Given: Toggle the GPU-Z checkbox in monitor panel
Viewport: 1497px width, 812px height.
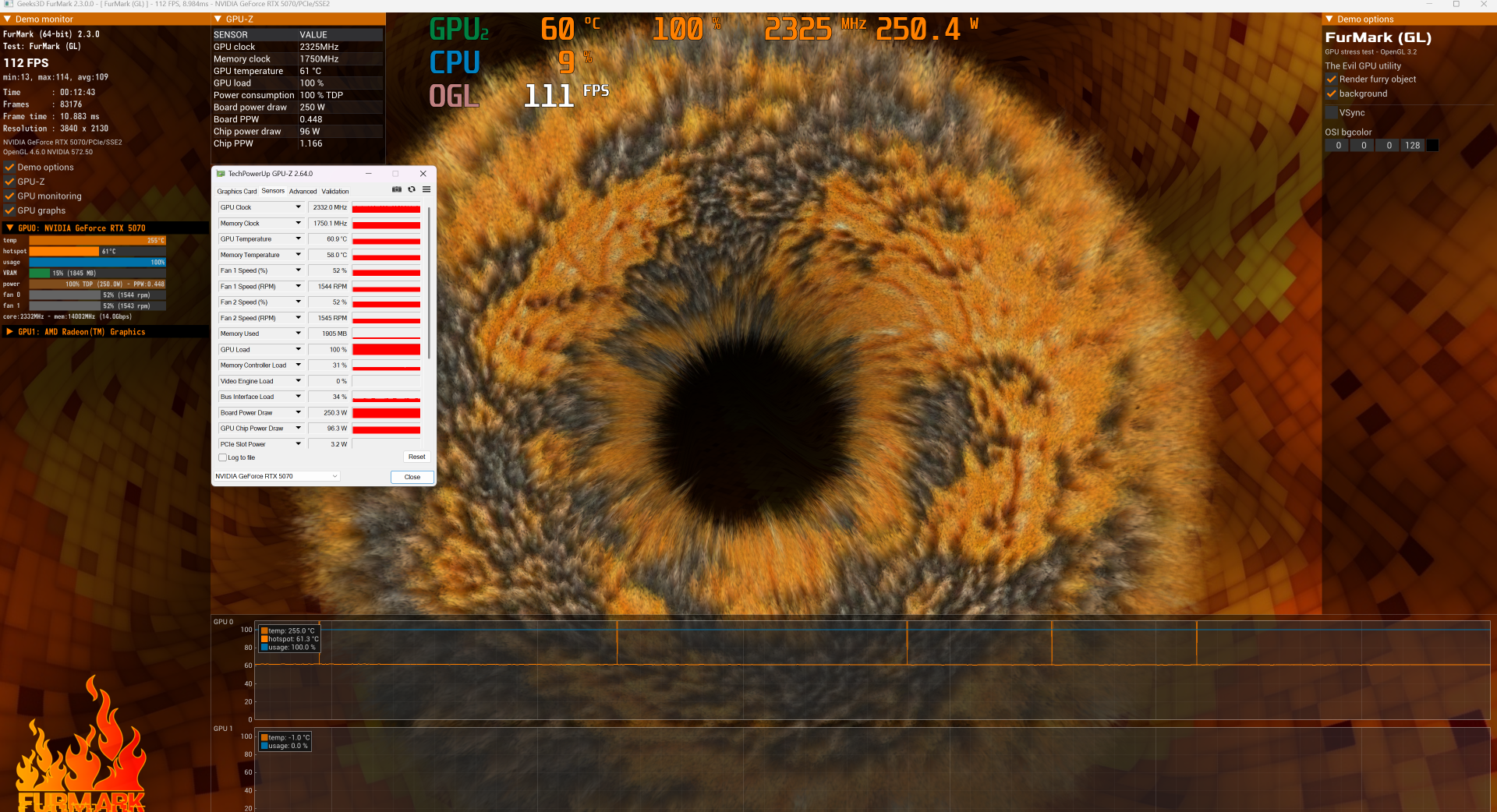Looking at the screenshot, I should [9, 182].
